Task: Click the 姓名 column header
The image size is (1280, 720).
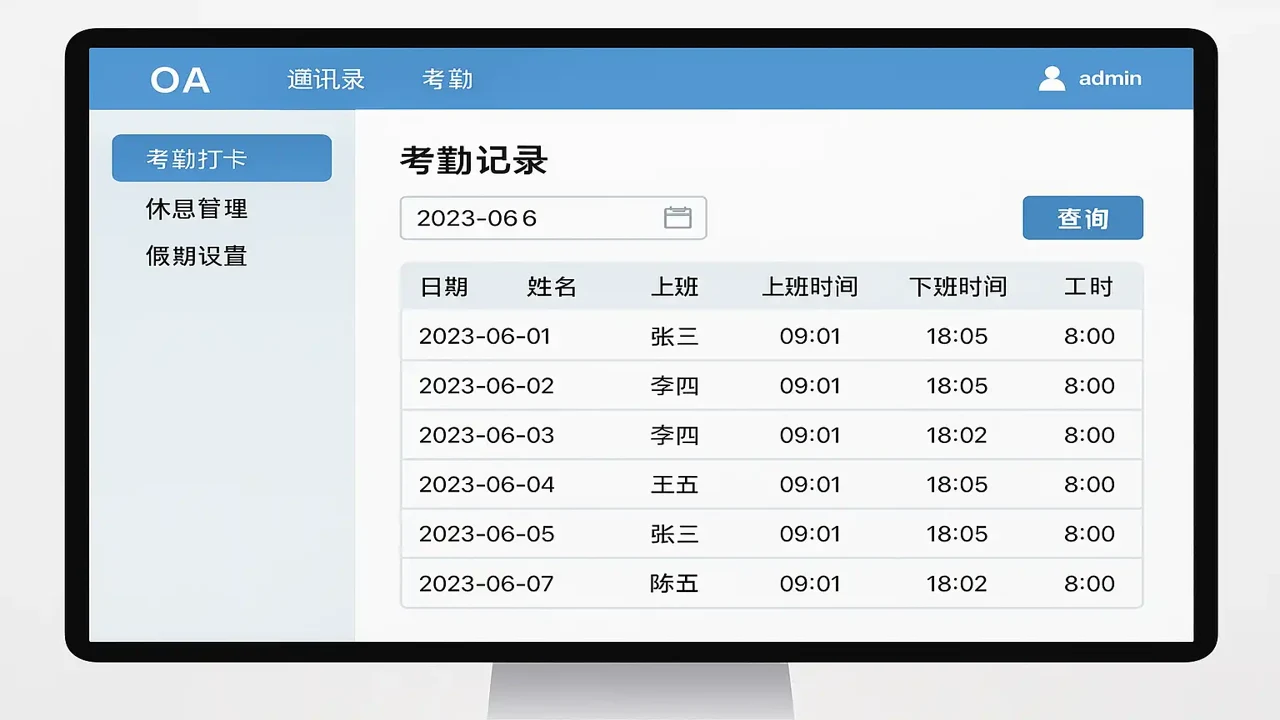Action: [552, 287]
